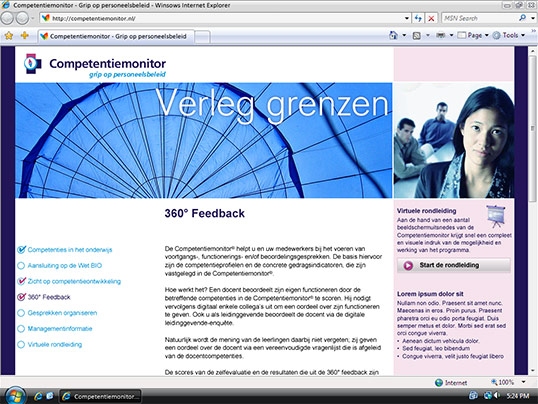Click circle beside Gesprekken organiseren

tap(21, 313)
